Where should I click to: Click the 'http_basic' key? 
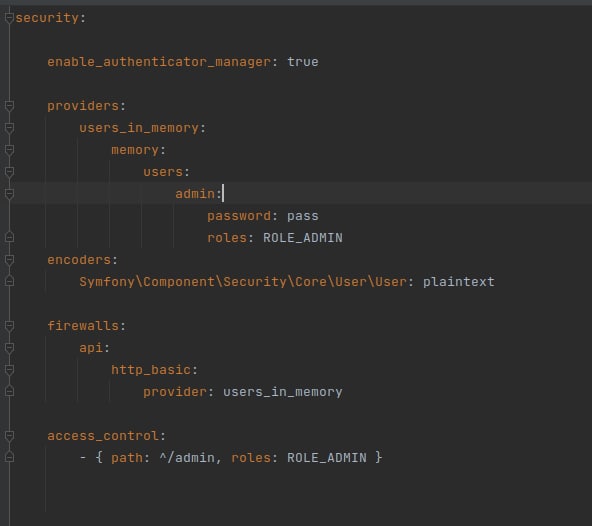[151, 370]
